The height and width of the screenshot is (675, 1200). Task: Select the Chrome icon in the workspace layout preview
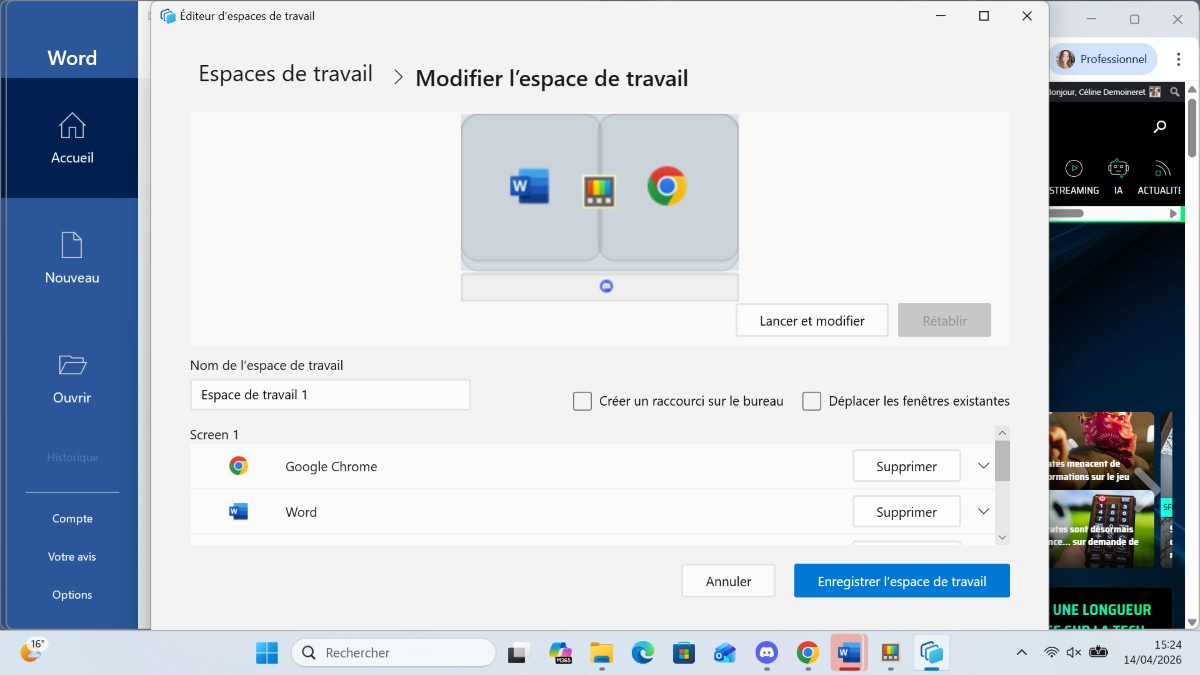tap(668, 186)
